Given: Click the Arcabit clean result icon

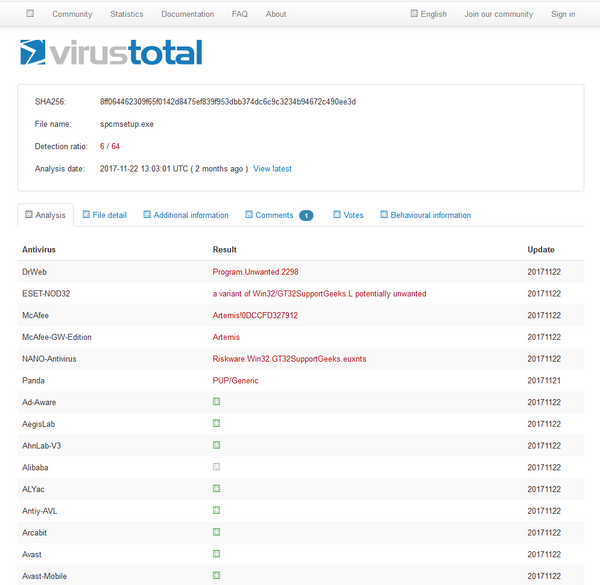Looking at the screenshot, I should pyautogui.click(x=217, y=532).
